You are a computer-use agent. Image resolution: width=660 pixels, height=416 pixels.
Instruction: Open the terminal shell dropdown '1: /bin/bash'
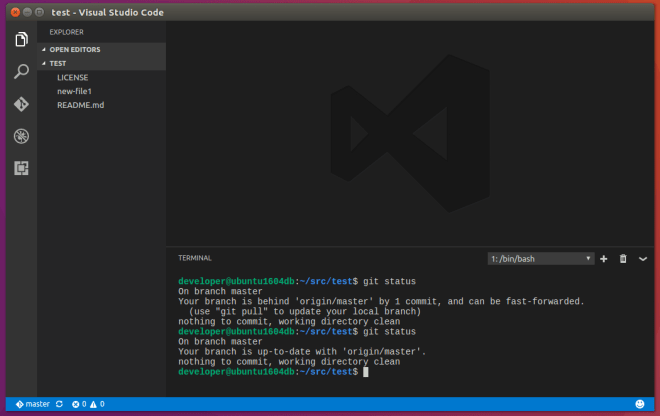click(x=541, y=258)
